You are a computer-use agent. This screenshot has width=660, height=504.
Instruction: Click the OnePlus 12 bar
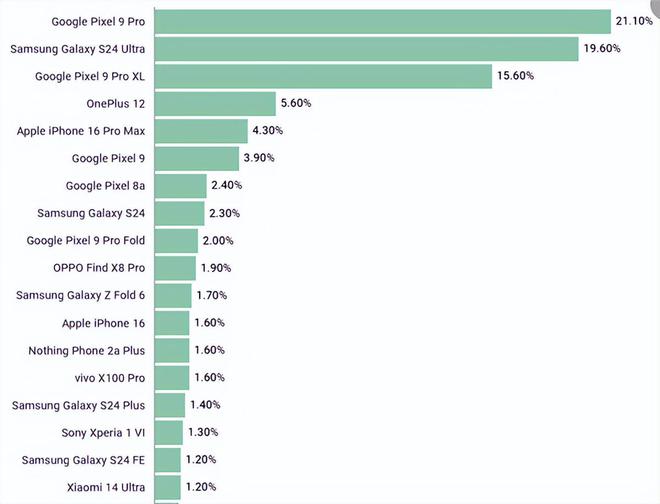click(215, 104)
